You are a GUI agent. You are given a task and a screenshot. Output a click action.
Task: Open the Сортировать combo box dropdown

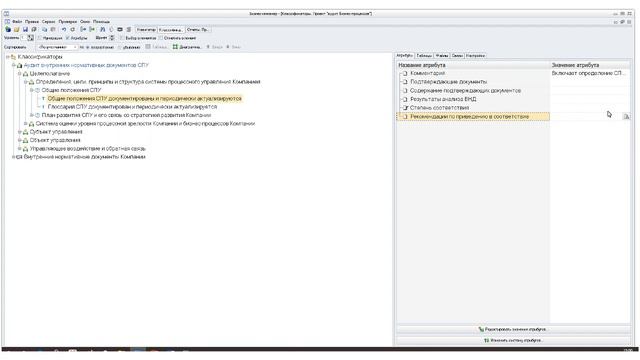tap(75, 47)
